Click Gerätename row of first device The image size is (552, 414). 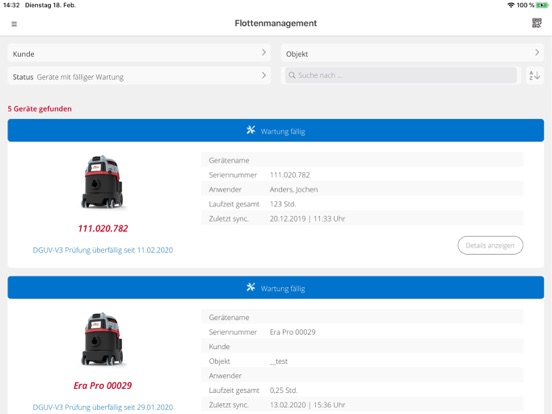pyautogui.click(x=362, y=160)
